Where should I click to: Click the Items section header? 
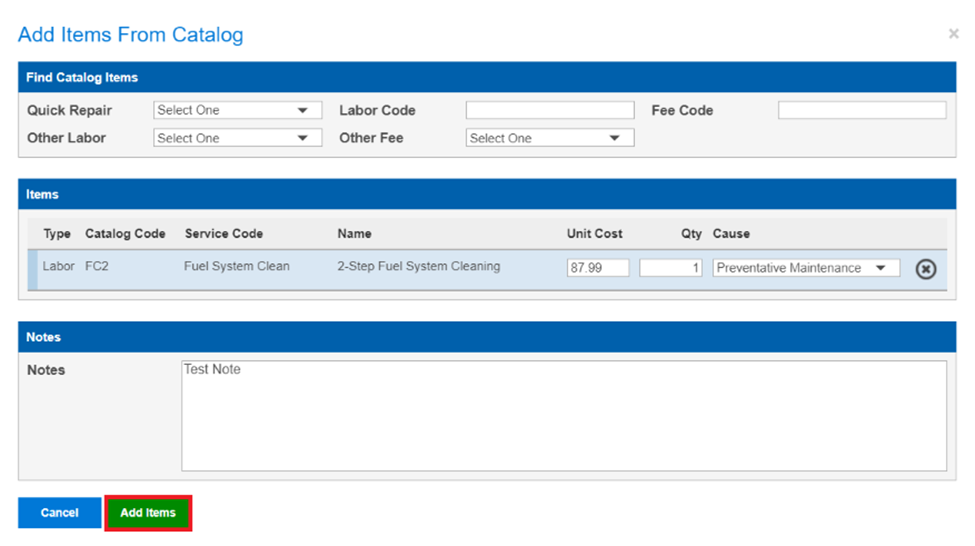[487, 194]
